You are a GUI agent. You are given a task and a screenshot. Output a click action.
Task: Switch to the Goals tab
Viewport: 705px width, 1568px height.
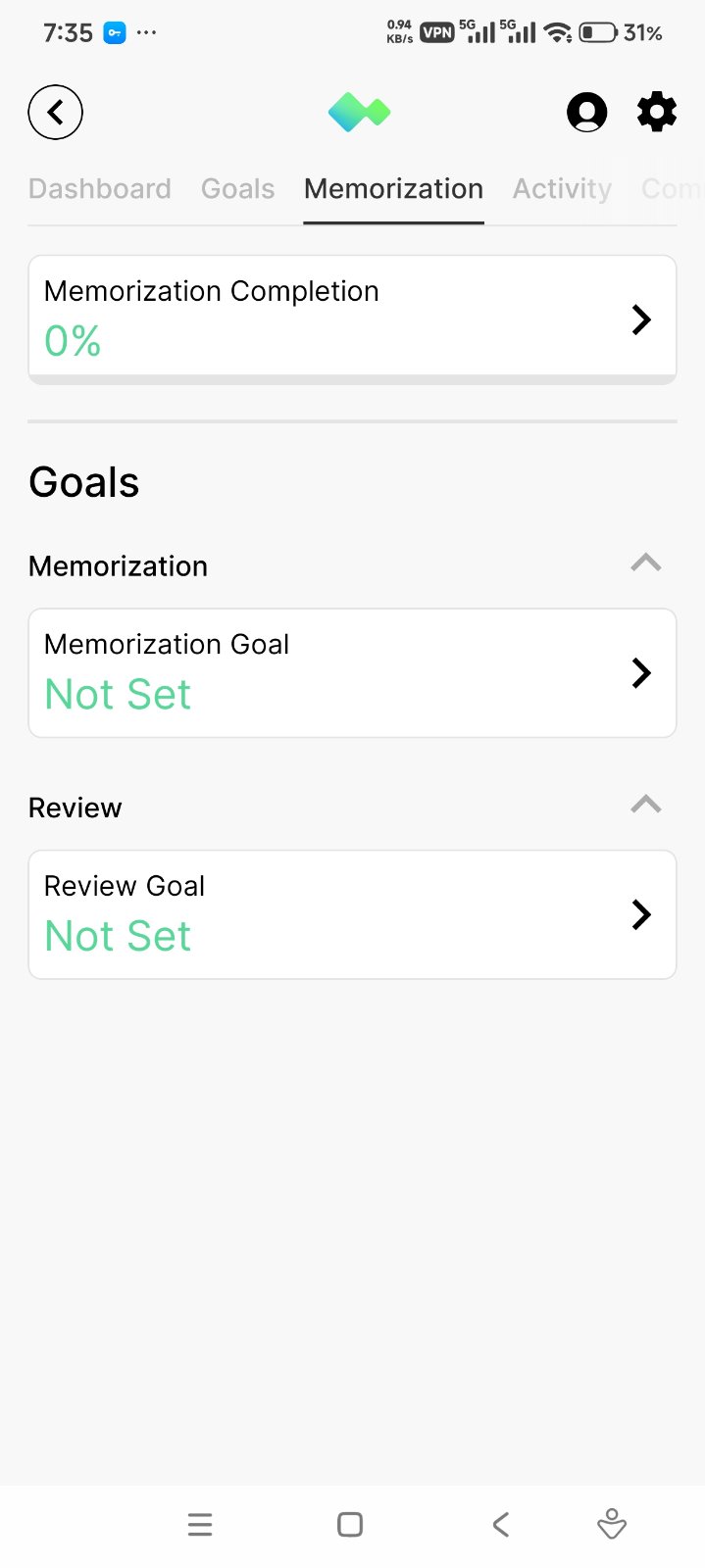(237, 188)
